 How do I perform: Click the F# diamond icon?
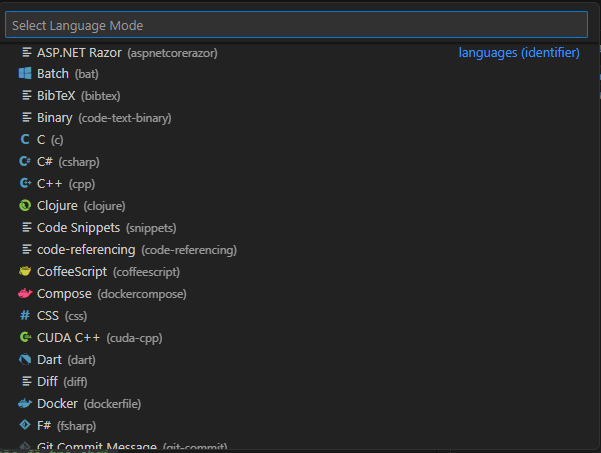[25, 425]
